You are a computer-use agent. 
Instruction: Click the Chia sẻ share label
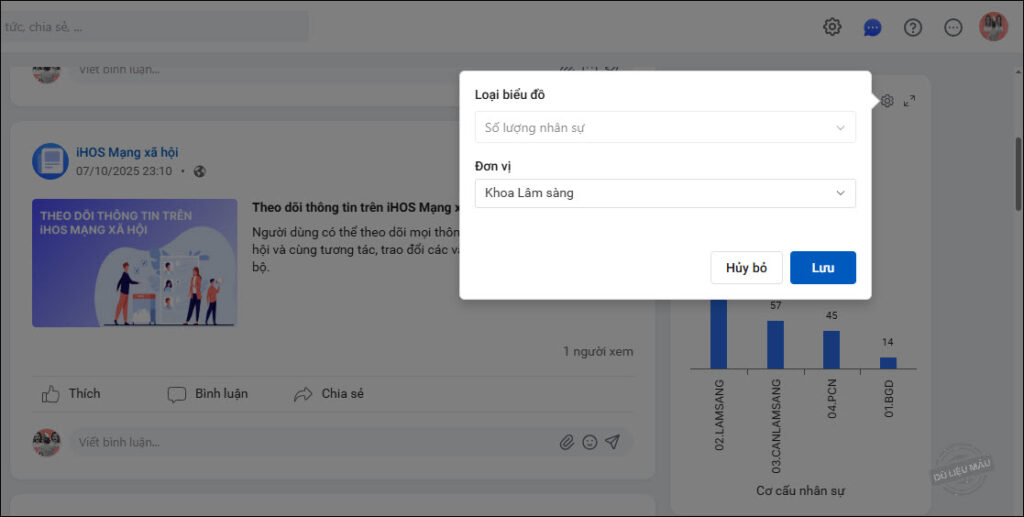(x=342, y=394)
